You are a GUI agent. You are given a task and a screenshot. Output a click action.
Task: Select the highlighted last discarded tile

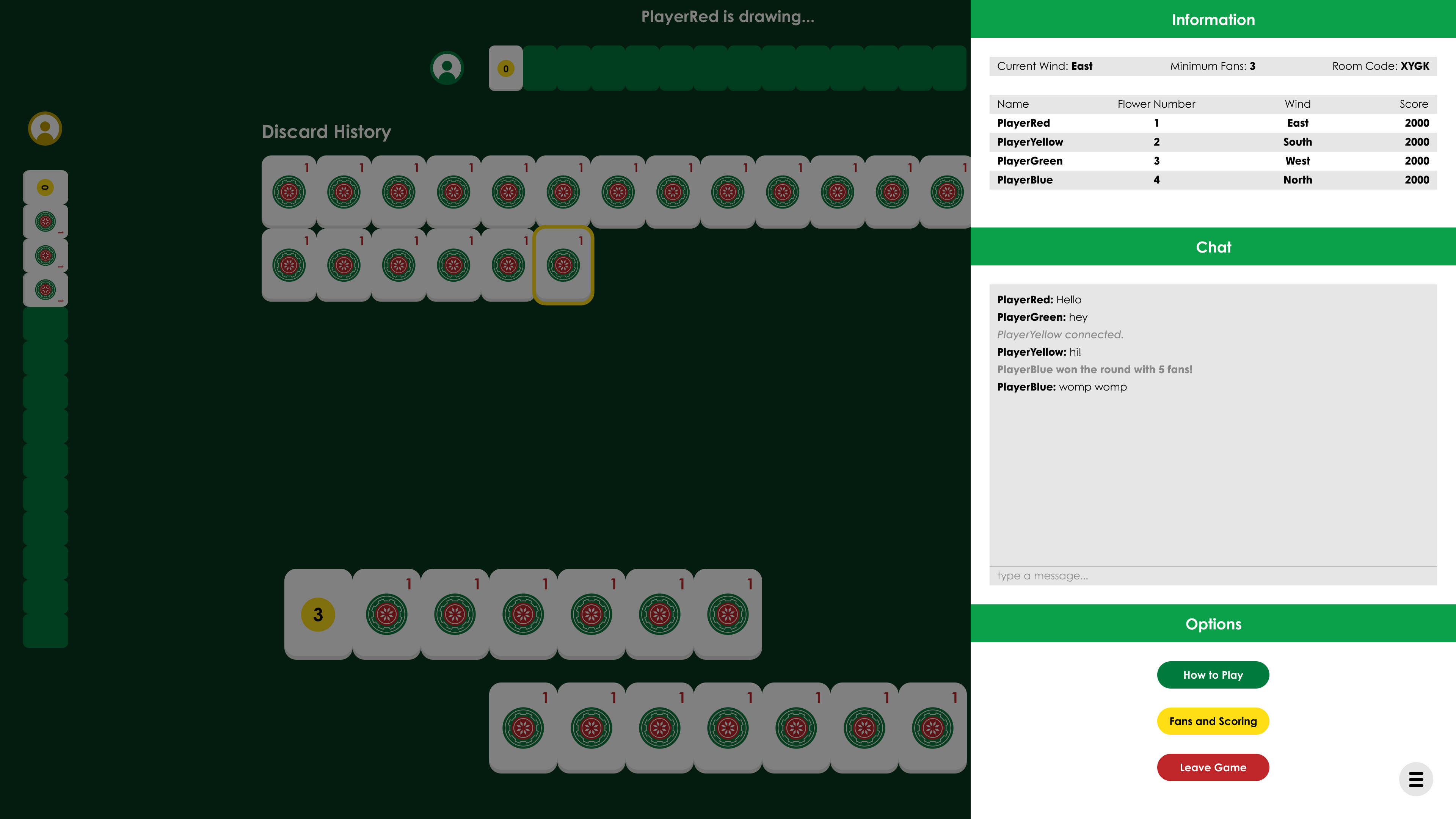pyautogui.click(x=563, y=265)
